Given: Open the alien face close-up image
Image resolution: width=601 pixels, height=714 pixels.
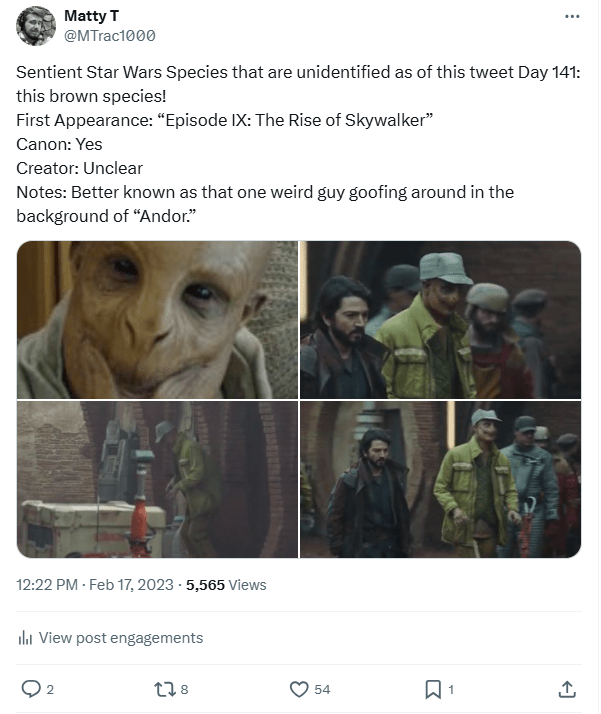Looking at the screenshot, I should 158,320.
